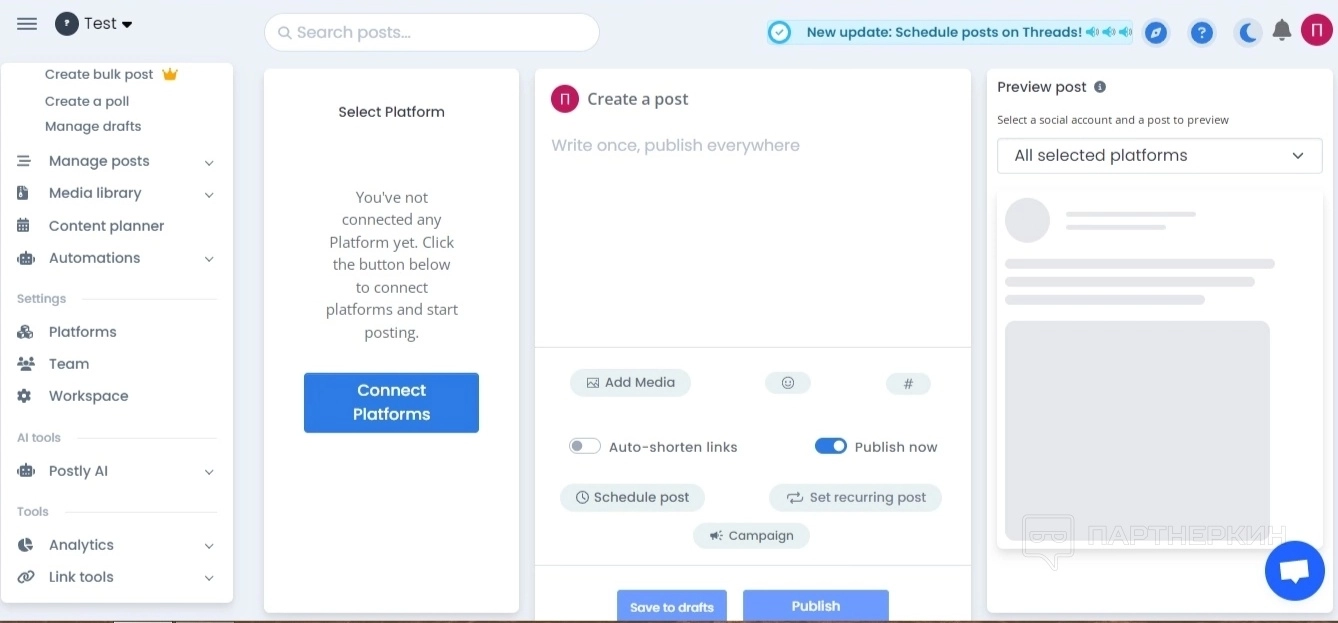Open the Test workspace switcher
Screen dimensions: 1338x623
(95, 24)
